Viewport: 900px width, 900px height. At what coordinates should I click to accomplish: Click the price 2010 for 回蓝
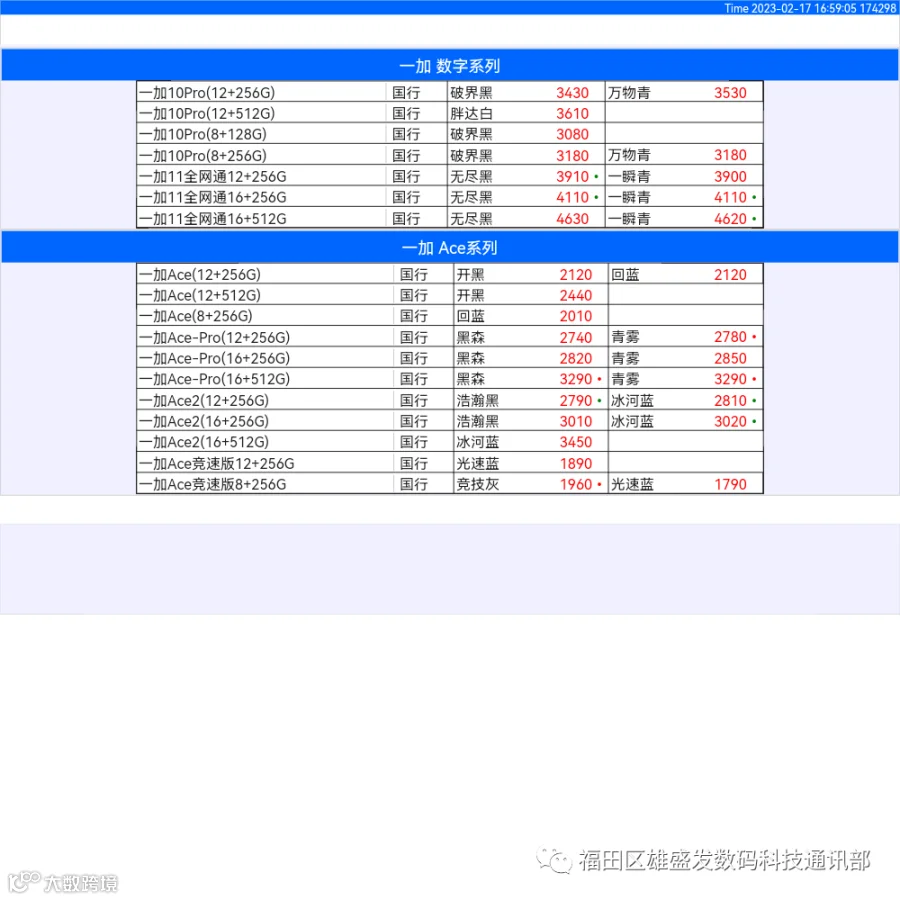coord(576,316)
